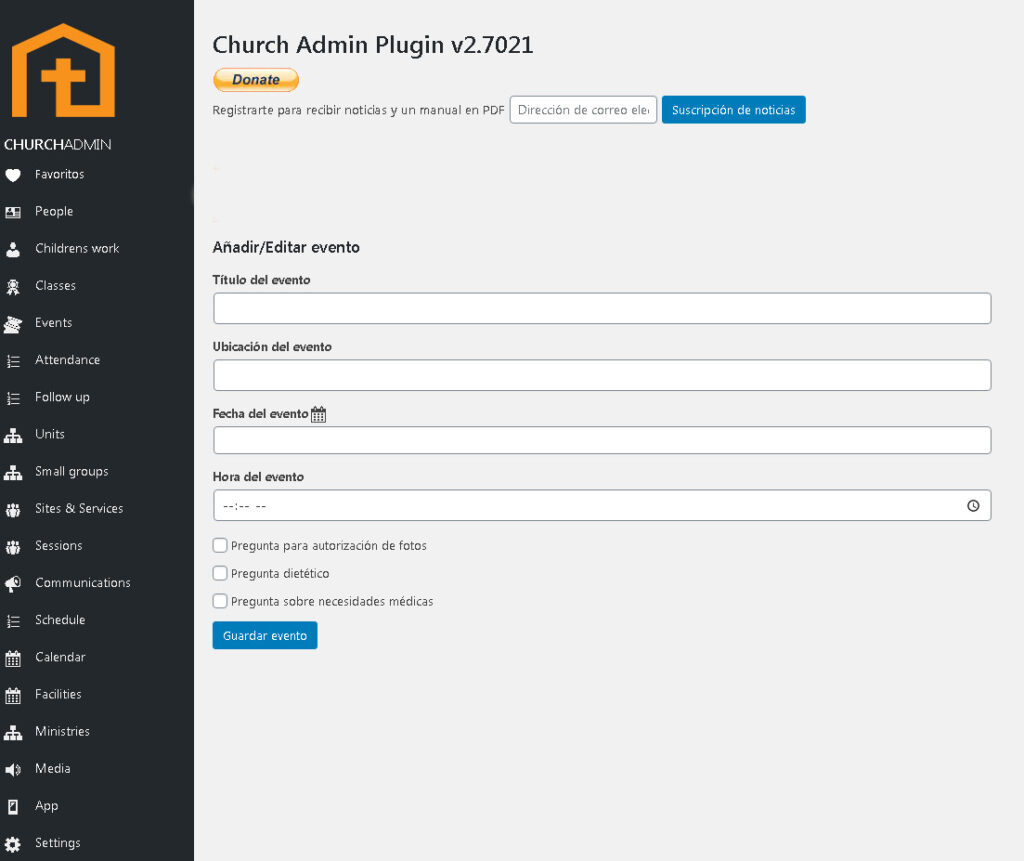Click the Suscripción de noticias button
The width and height of the screenshot is (1024, 861).
(x=733, y=110)
